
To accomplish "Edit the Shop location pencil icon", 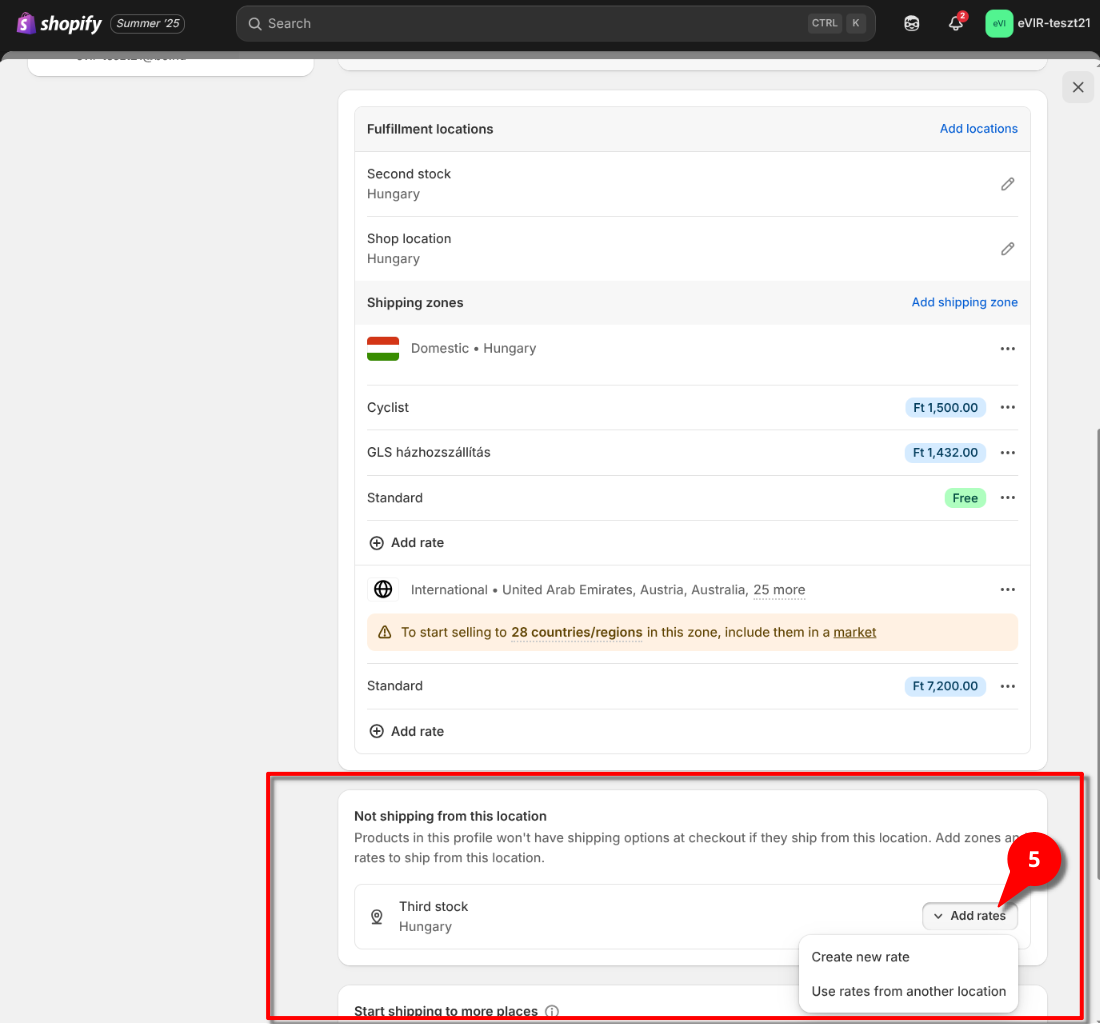I will [x=1007, y=249].
